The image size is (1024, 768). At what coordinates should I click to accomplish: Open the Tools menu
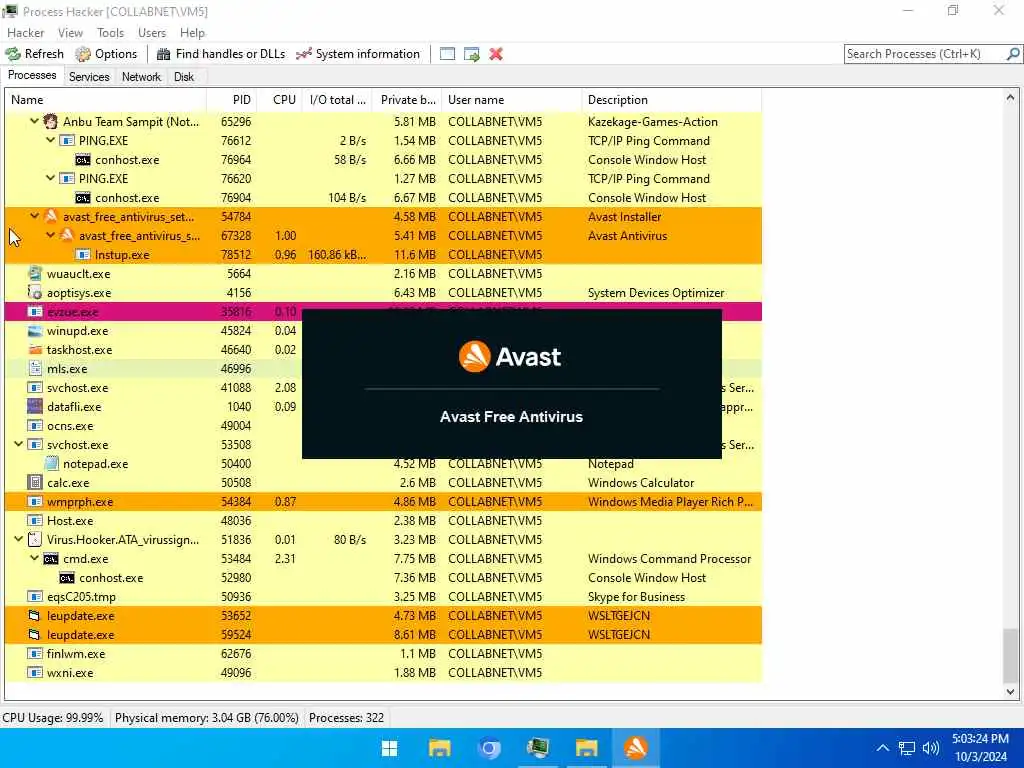point(110,33)
